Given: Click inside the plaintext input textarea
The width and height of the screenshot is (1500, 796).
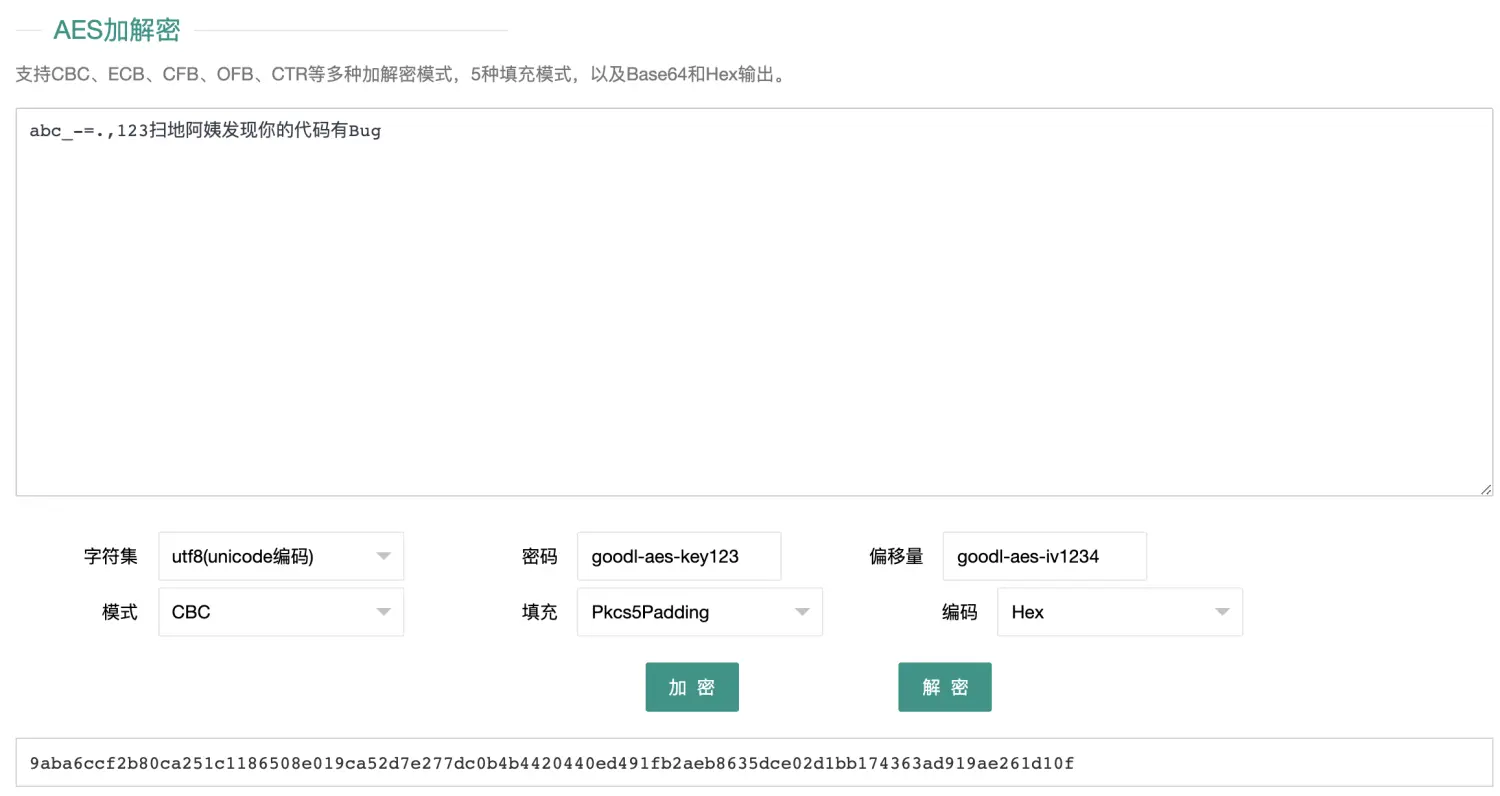Looking at the screenshot, I should pos(754,302).
